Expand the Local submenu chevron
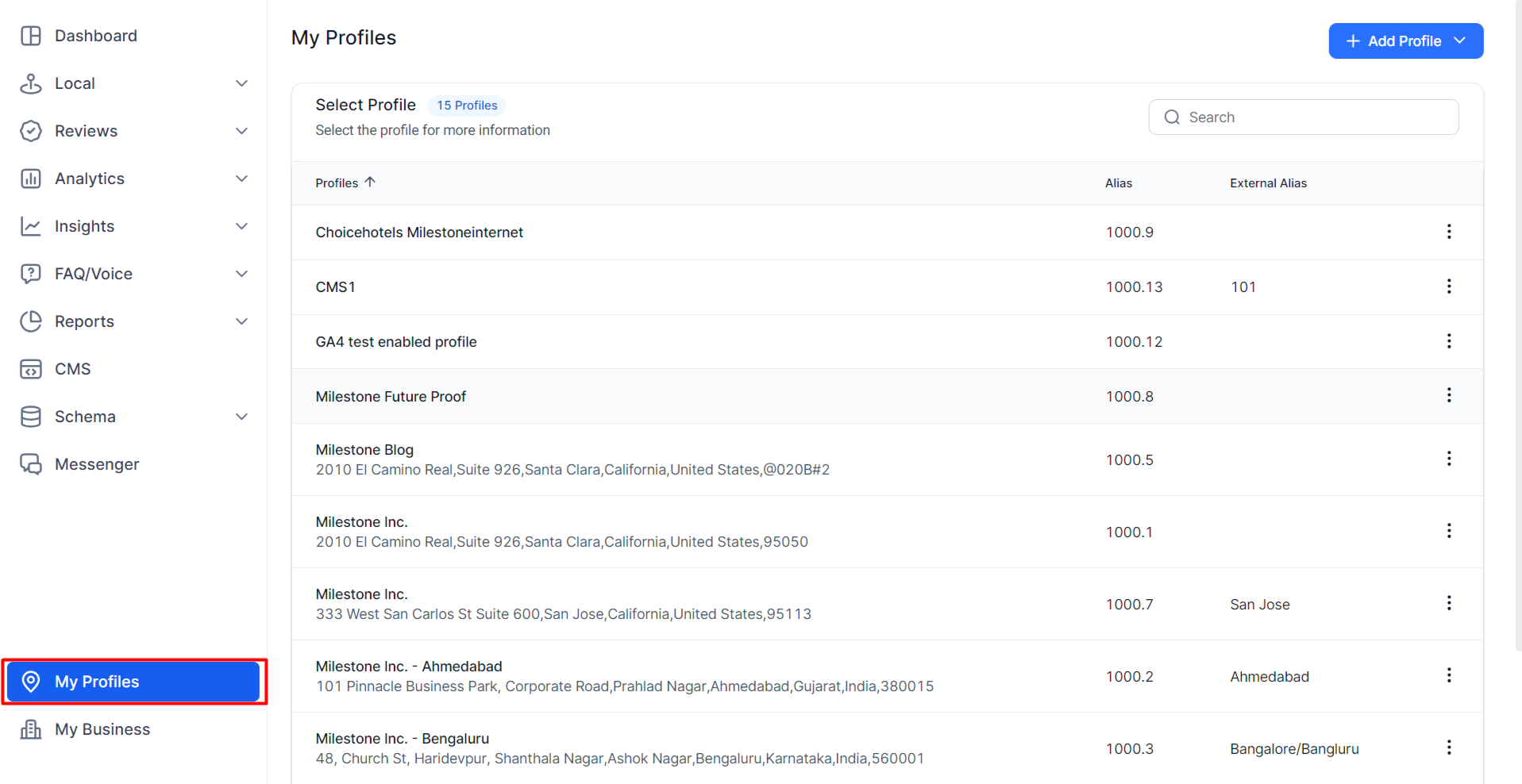 pos(242,83)
